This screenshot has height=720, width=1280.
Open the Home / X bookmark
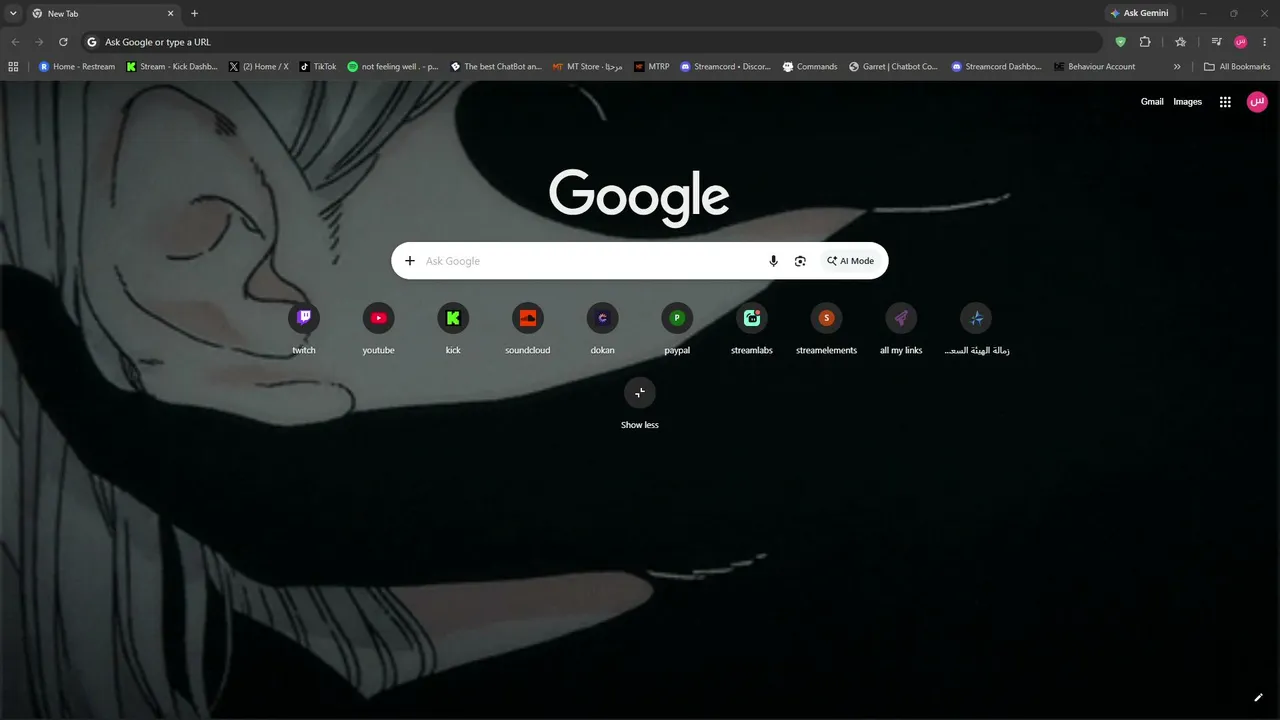coord(259,67)
